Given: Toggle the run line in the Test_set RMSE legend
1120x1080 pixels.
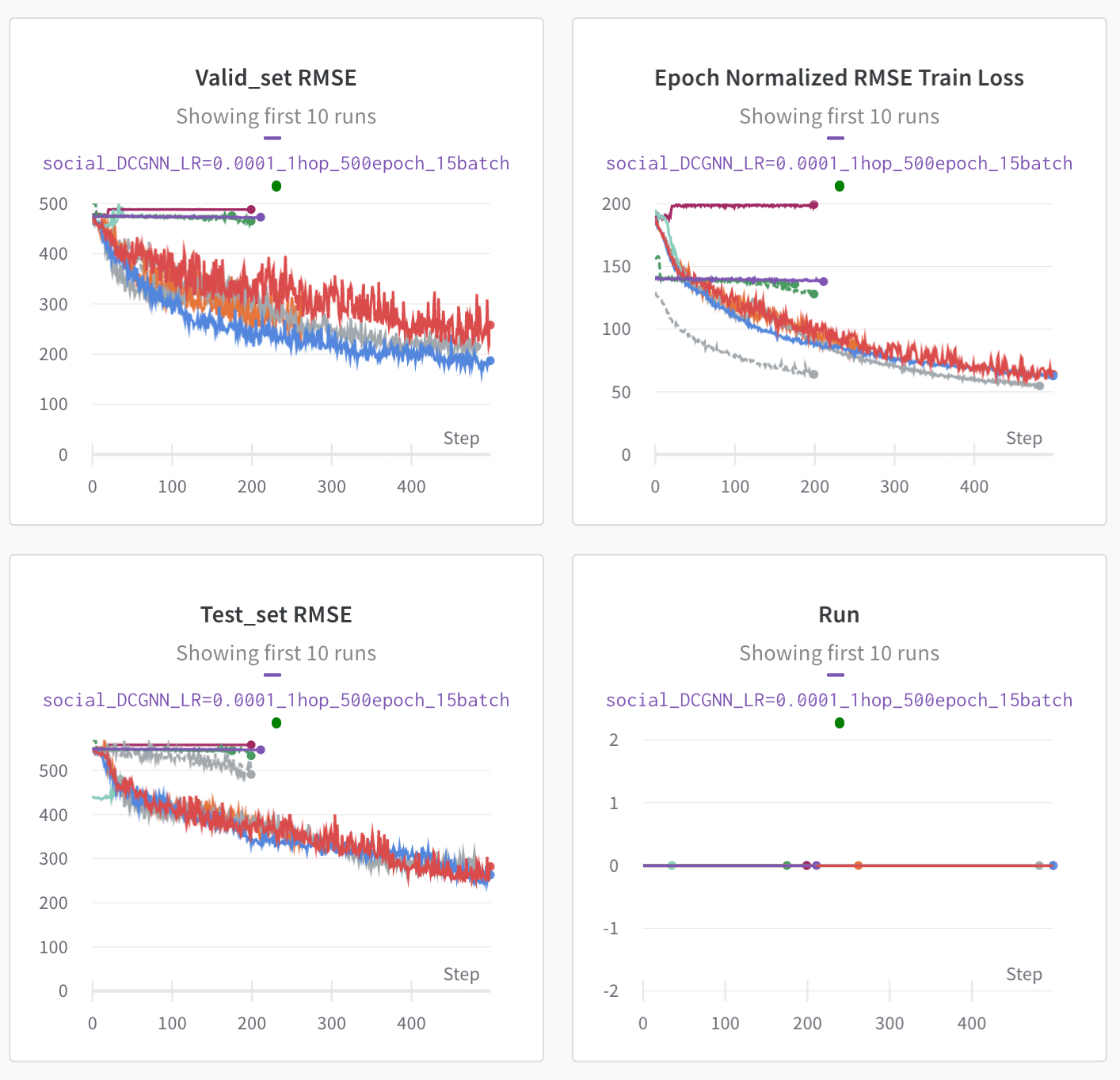Looking at the screenshot, I should coord(276,700).
